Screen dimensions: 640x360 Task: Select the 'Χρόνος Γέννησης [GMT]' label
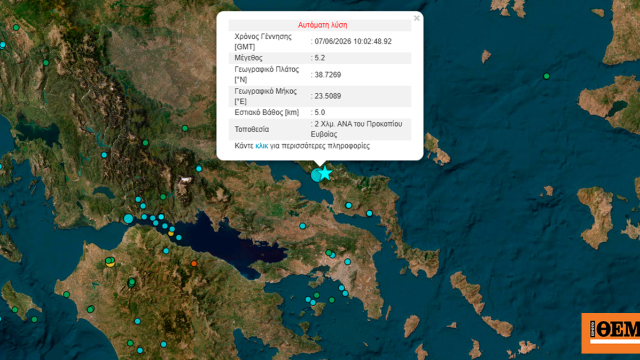point(263,42)
